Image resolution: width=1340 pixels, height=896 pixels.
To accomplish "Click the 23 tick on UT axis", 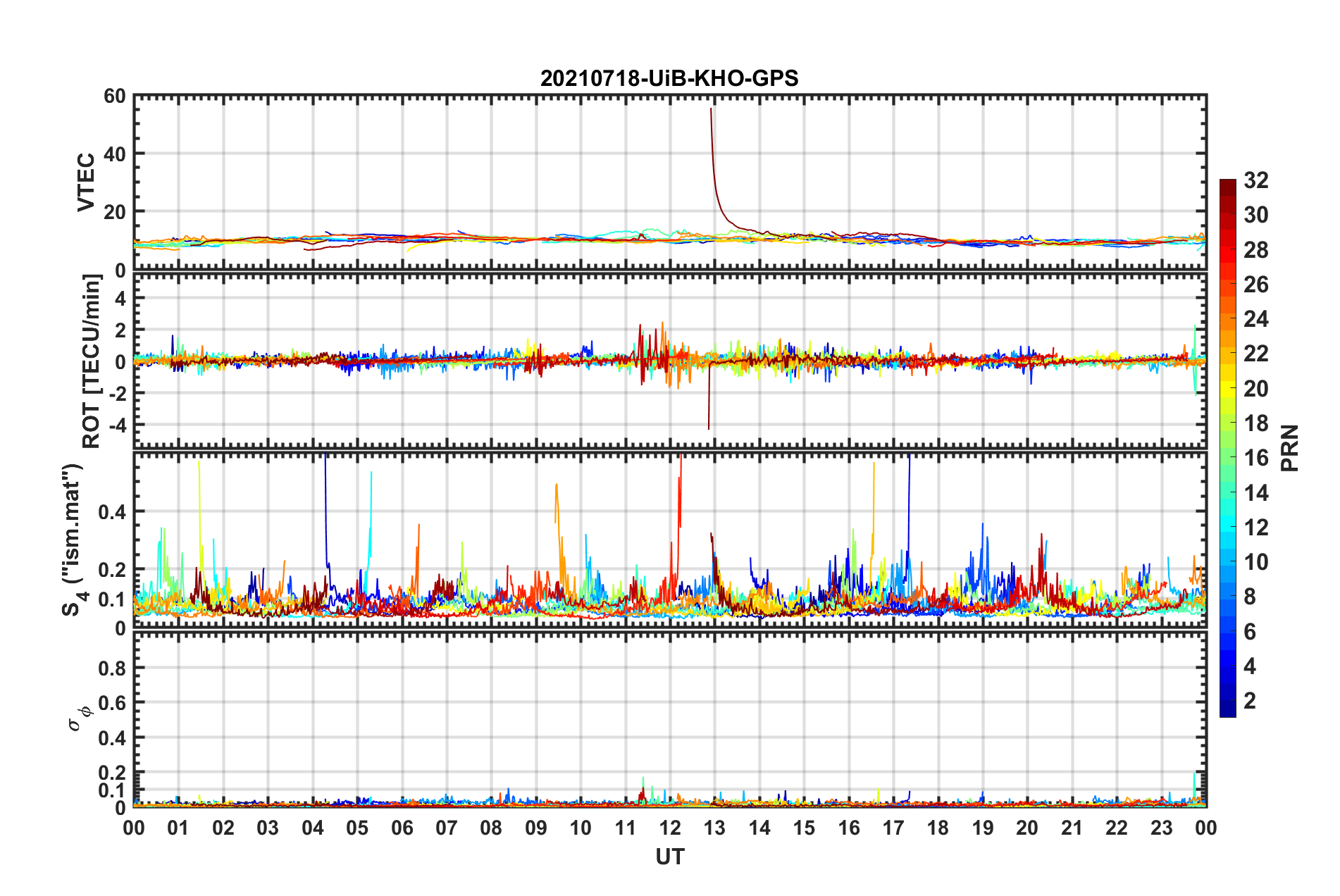I will pos(1162,828).
